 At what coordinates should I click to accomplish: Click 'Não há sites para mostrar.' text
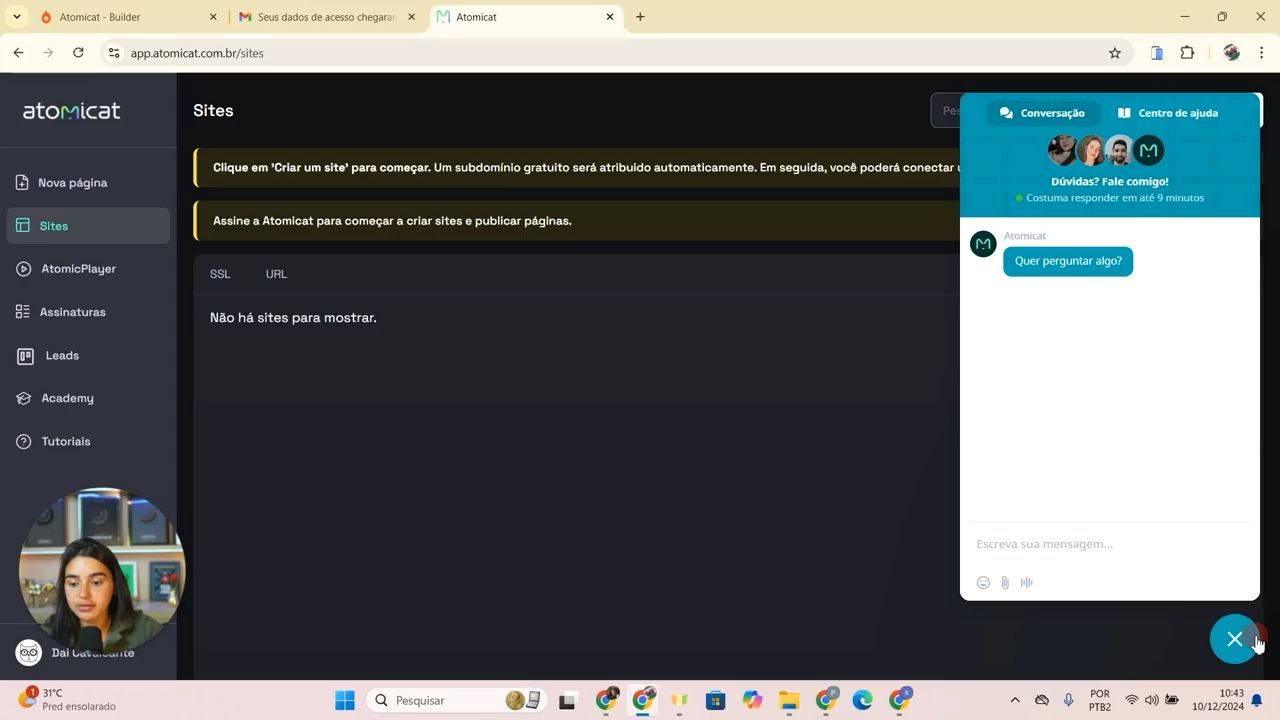[x=293, y=318]
